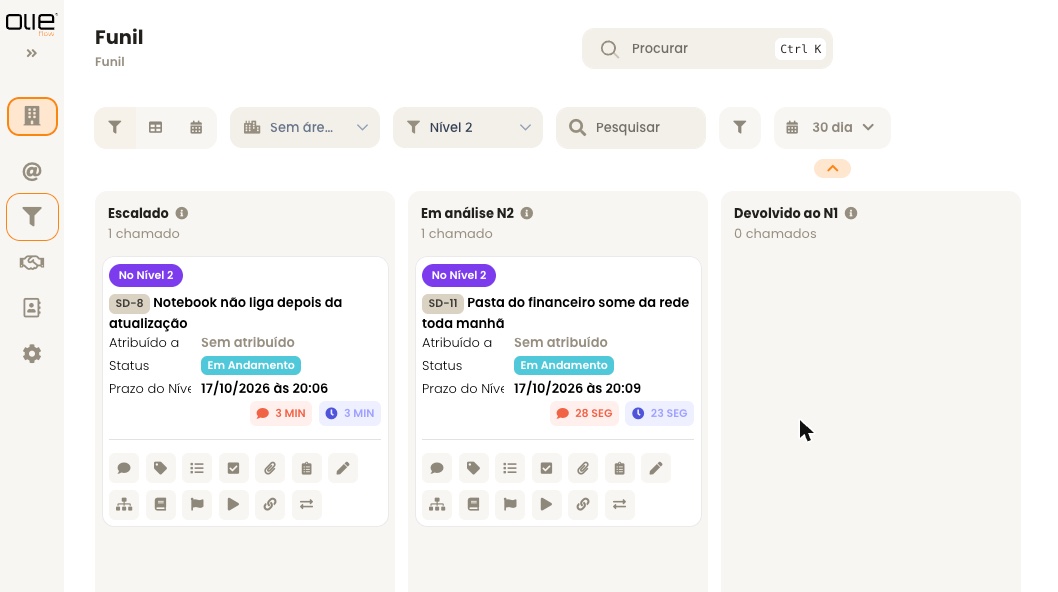
Task: Switch to funnel view in view switcher
Action: pyautogui.click(x=115, y=128)
